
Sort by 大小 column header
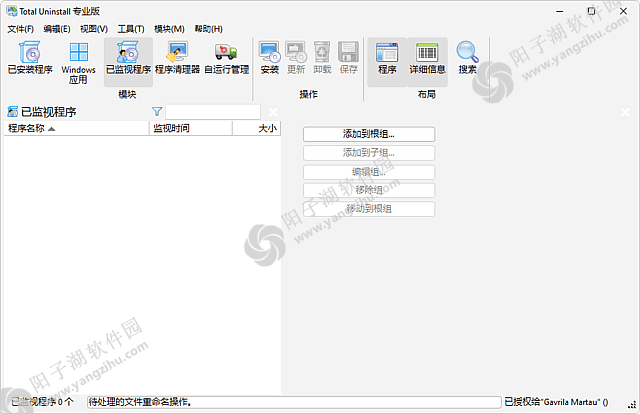coord(256,129)
